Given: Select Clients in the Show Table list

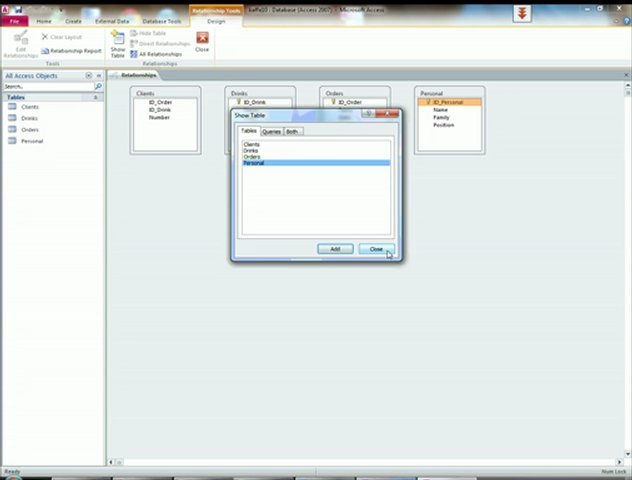Looking at the screenshot, I should 252,145.
